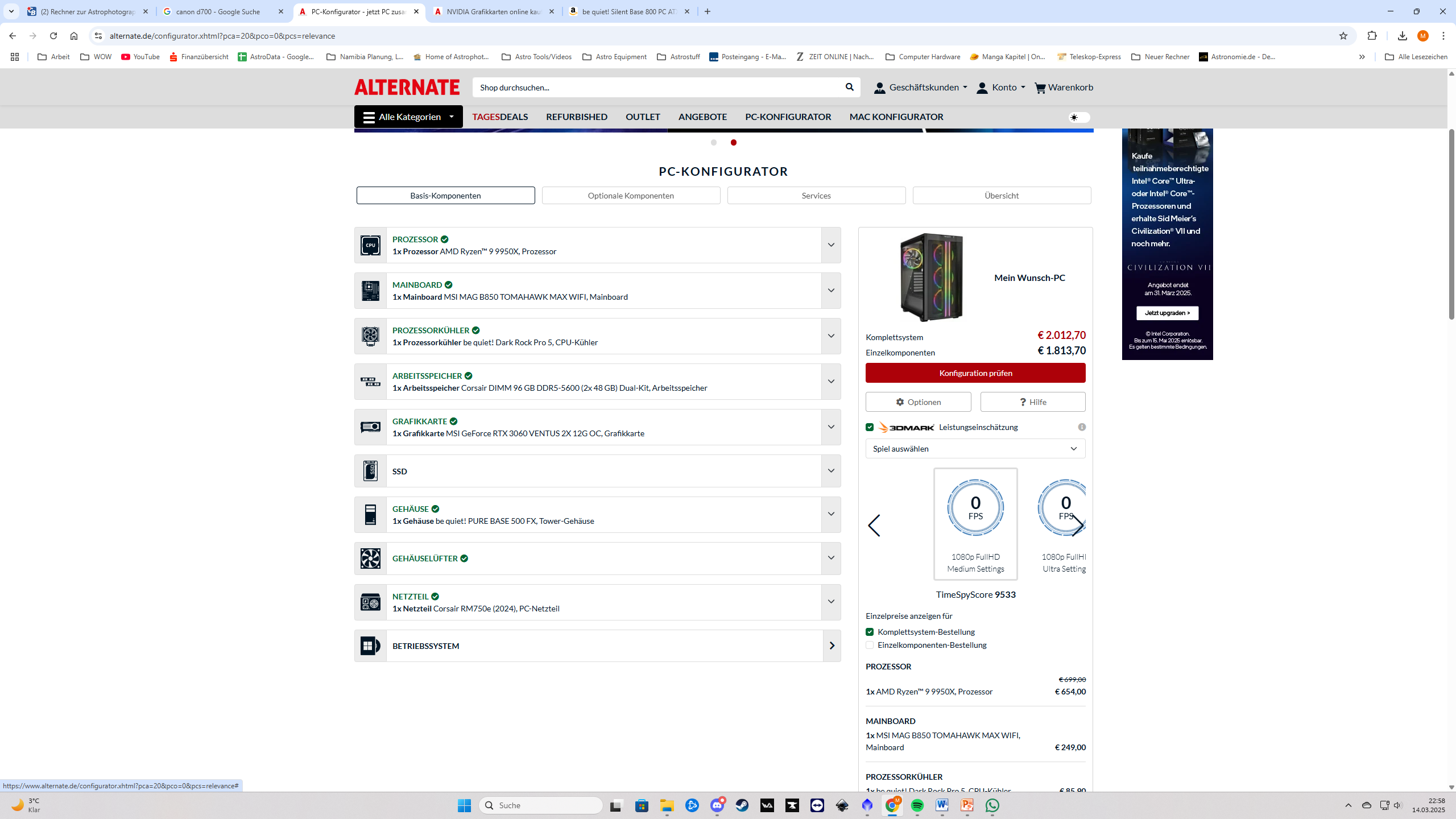The width and height of the screenshot is (1456, 819).
Task: Click the Grafikkarte graphics card icon
Action: click(x=370, y=427)
